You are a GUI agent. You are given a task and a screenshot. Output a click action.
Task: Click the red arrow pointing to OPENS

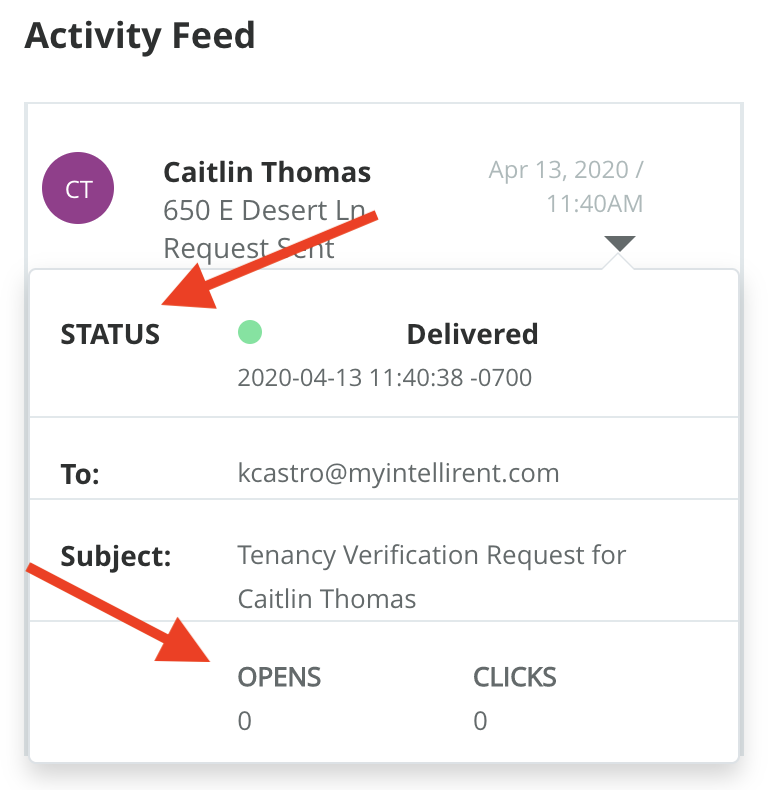(110, 610)
